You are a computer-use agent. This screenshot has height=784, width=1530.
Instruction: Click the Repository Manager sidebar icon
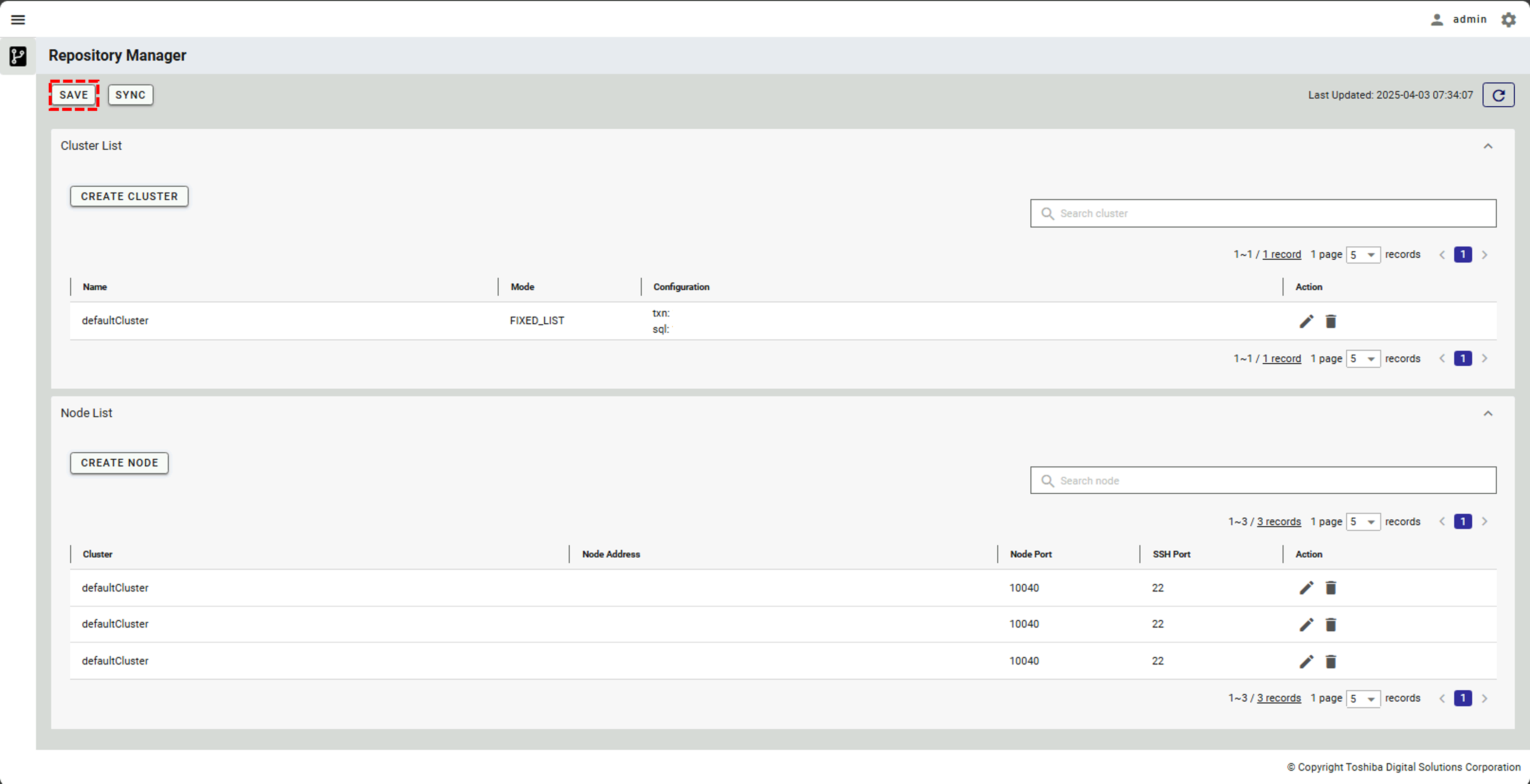[18, 56]
